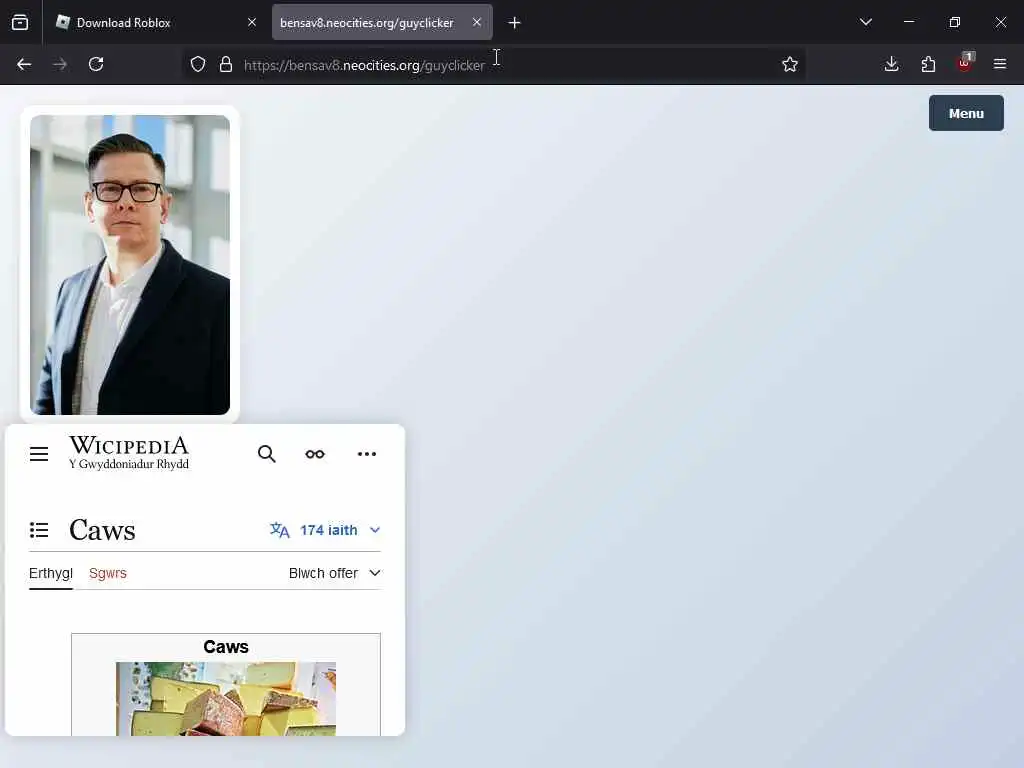Reload the current page
The image size is (1024, 768).
tap(96, 64)
